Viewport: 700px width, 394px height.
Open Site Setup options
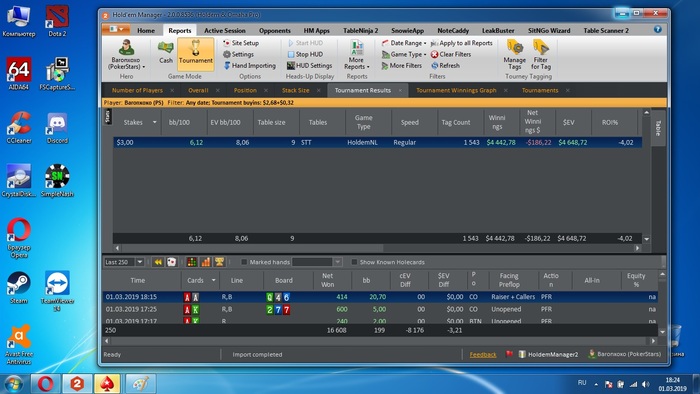[x=241, y=43]
